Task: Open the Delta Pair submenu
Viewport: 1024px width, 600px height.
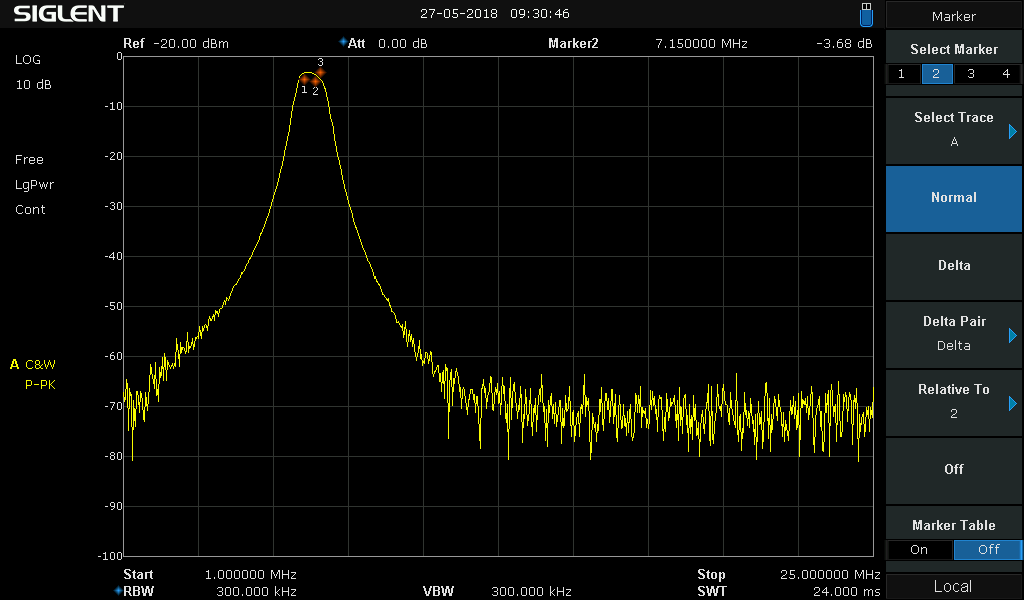Action: pyautogui.click(x=953, y=334)
